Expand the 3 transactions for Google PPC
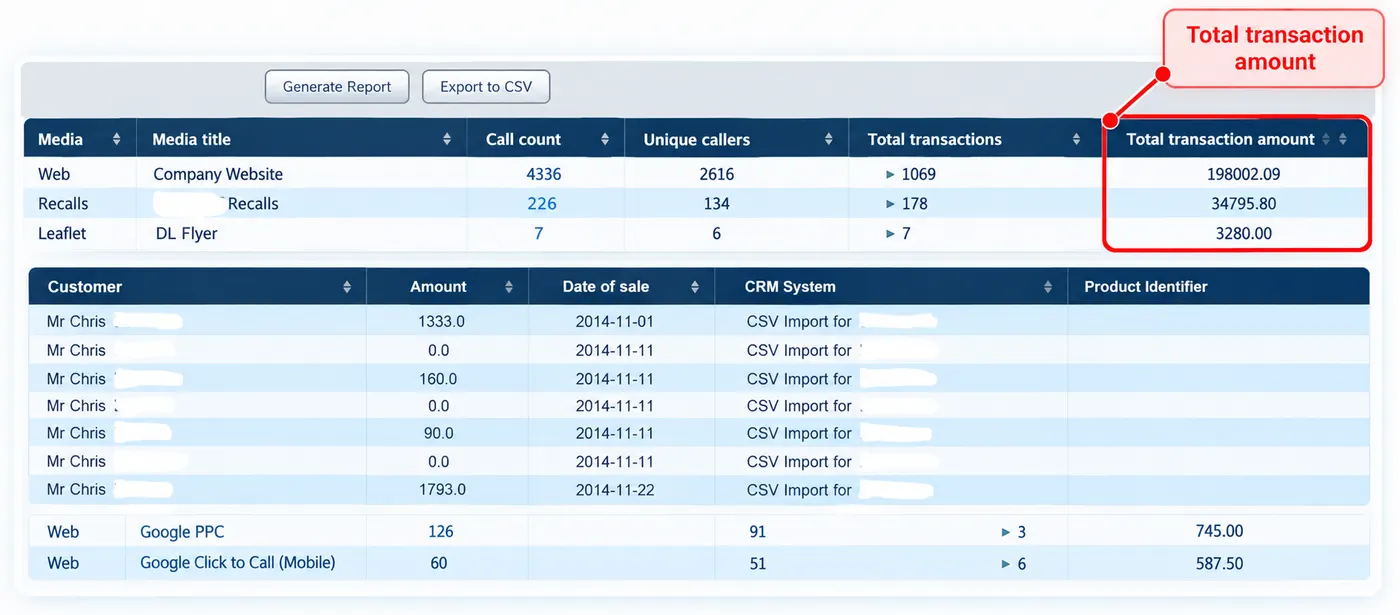1400x615 pixels. coord(1007,533)
